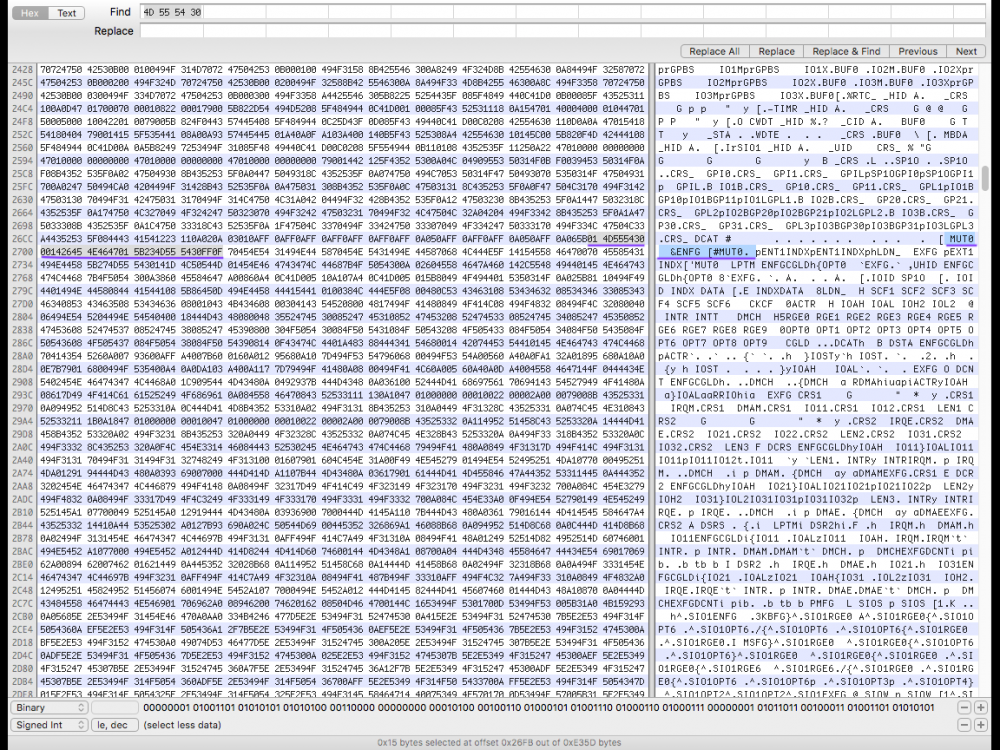Switch to Hex search mode
1000x750 pixels.
[x=30, y=13]
